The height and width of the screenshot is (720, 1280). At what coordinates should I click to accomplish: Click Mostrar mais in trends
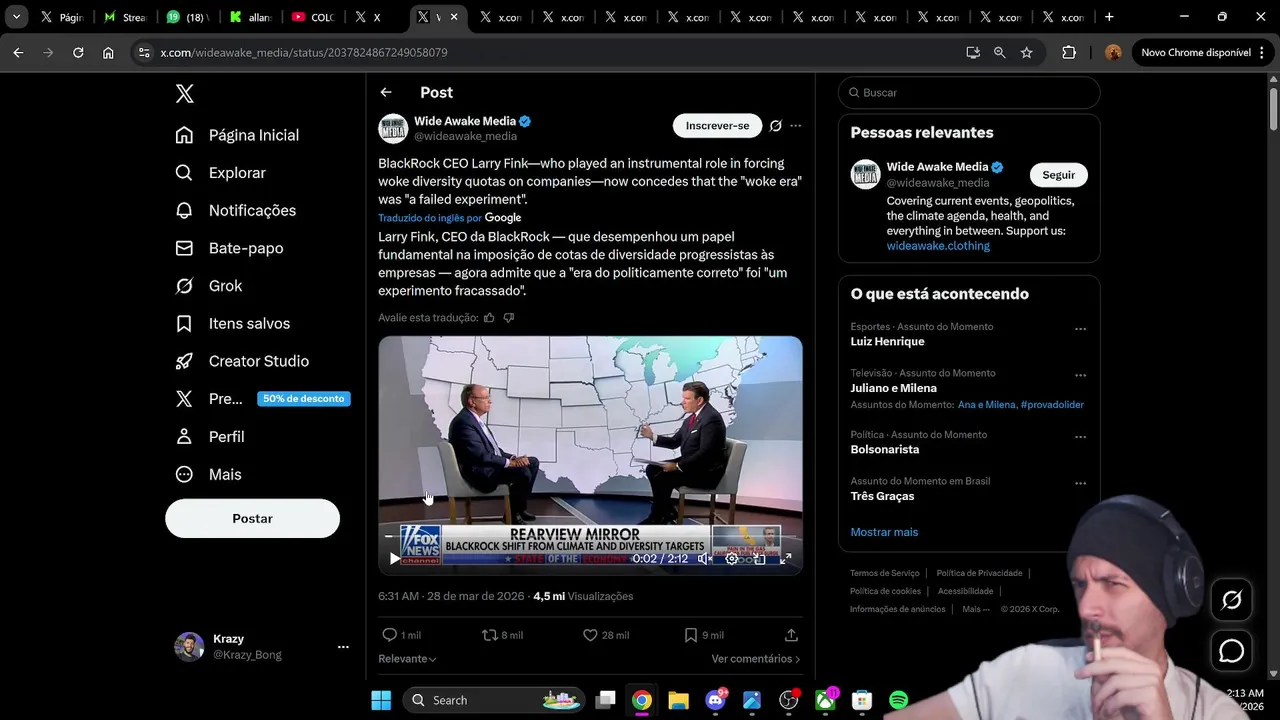pyautogui.click(x=884, y=532)
